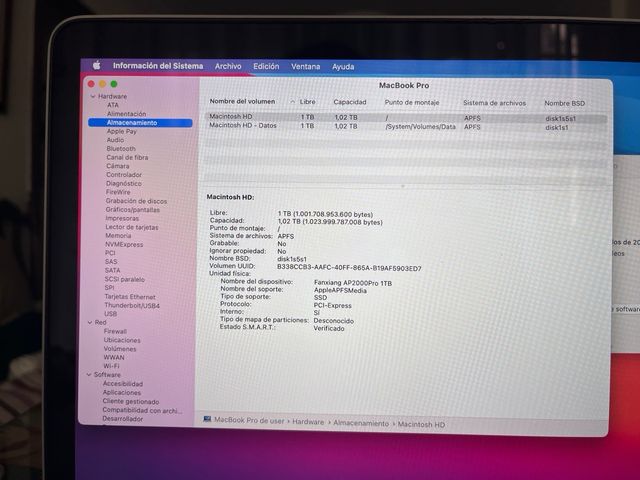The image size is (640, 480).
Task: Click Hardware in the path bar
Action: tap(308, 422)
